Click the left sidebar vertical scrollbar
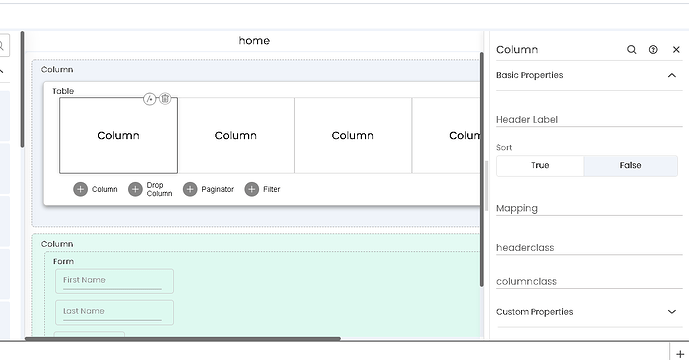Viewport: 689px width, 360px height. point(22,89)
